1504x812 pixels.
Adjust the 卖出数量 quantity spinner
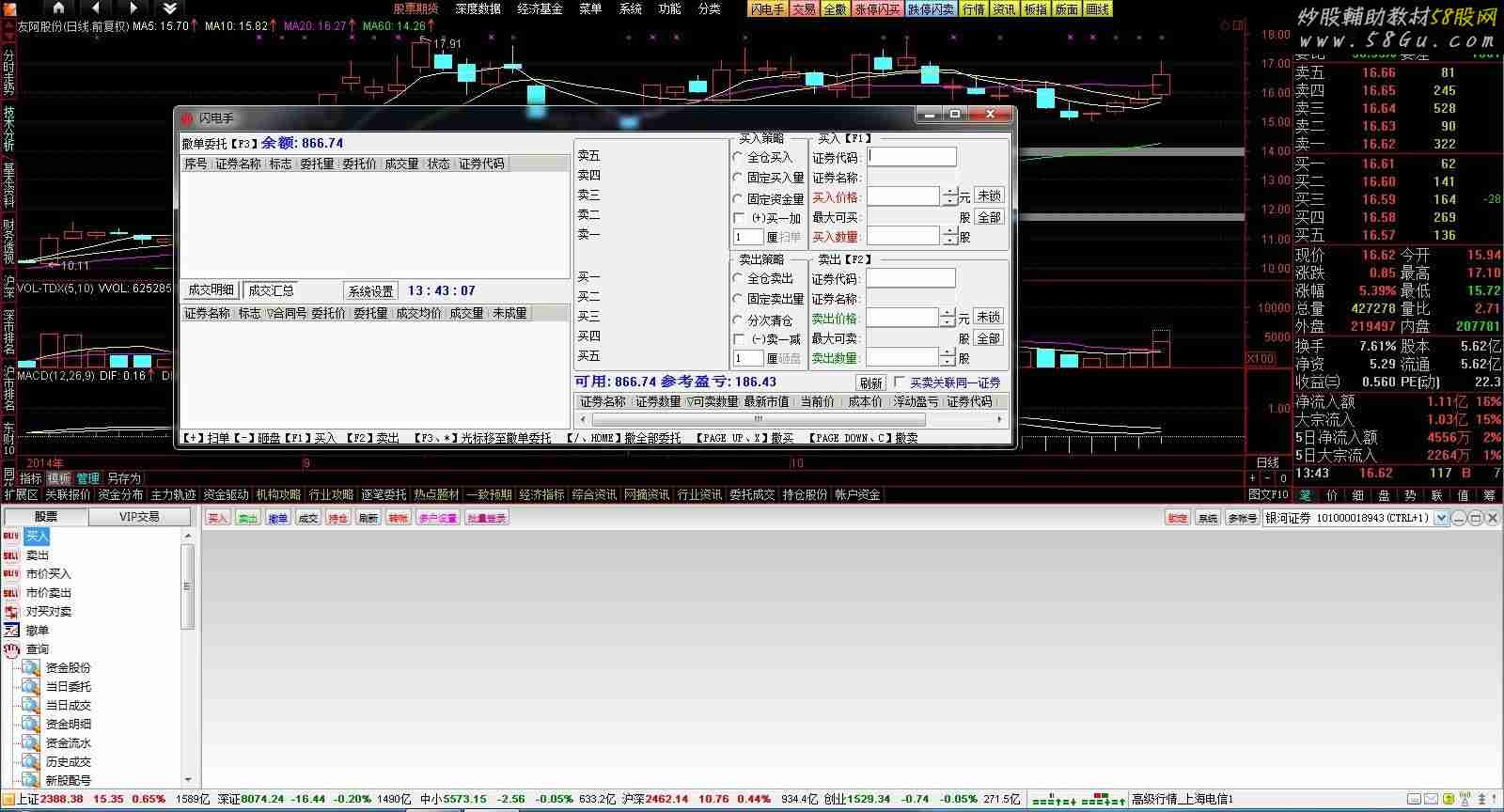tap(948, 357)
